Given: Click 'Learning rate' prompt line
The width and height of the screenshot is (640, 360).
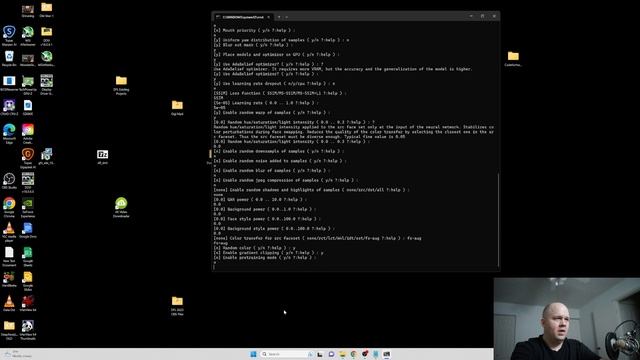Looking at the screenshot, I should 266,103.
